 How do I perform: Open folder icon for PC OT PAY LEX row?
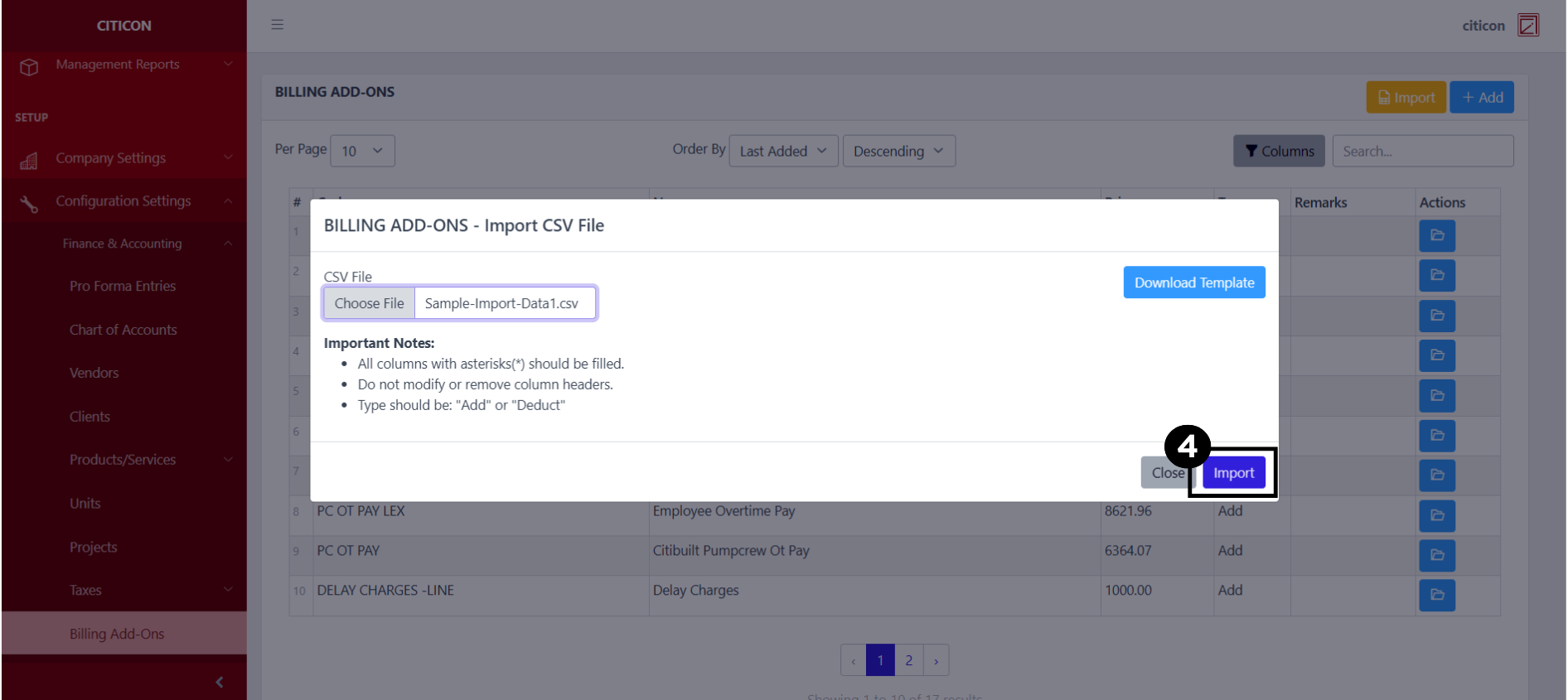[1436, 515]
